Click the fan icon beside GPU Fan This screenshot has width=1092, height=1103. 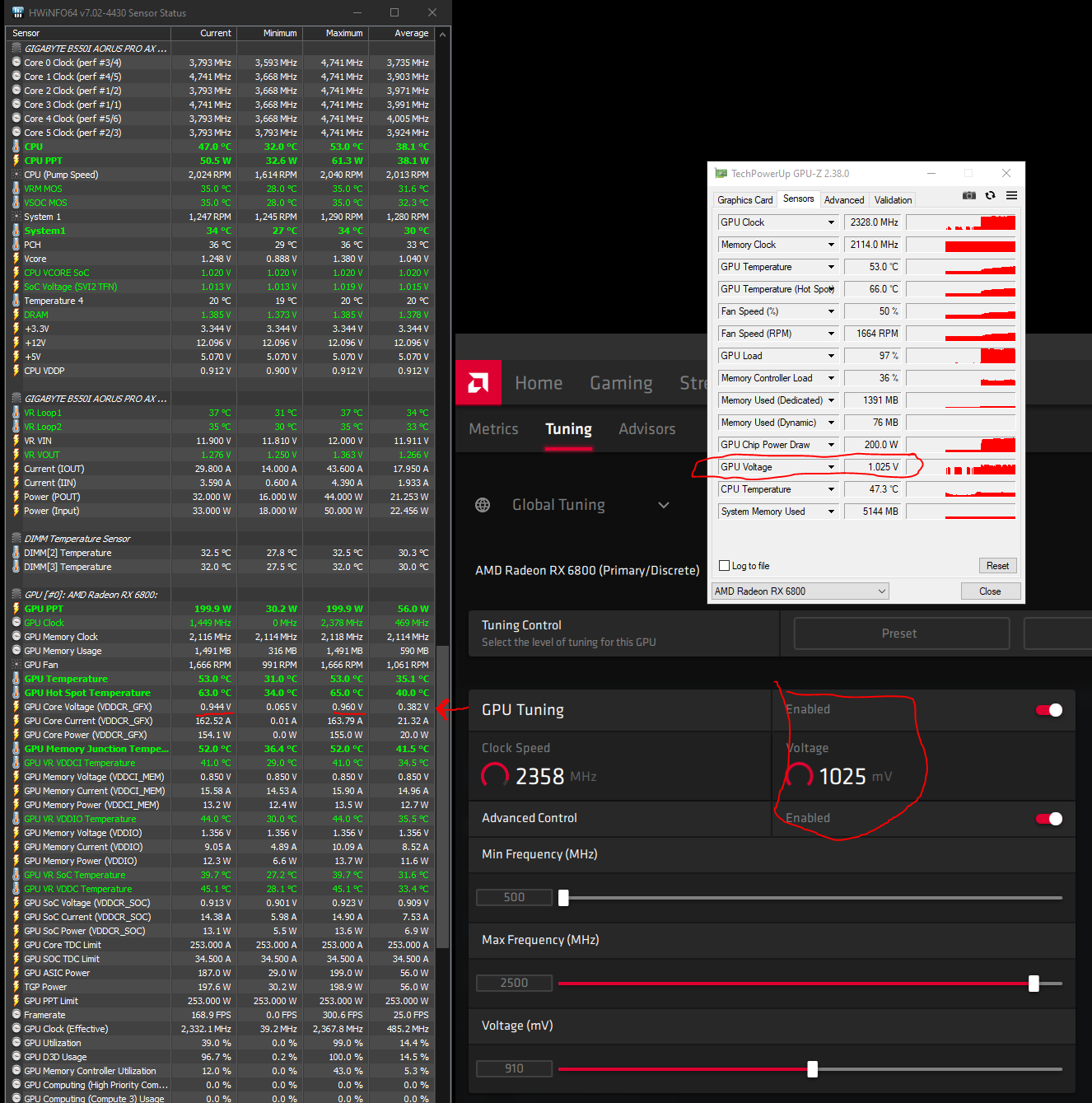(x=16, y=665)
